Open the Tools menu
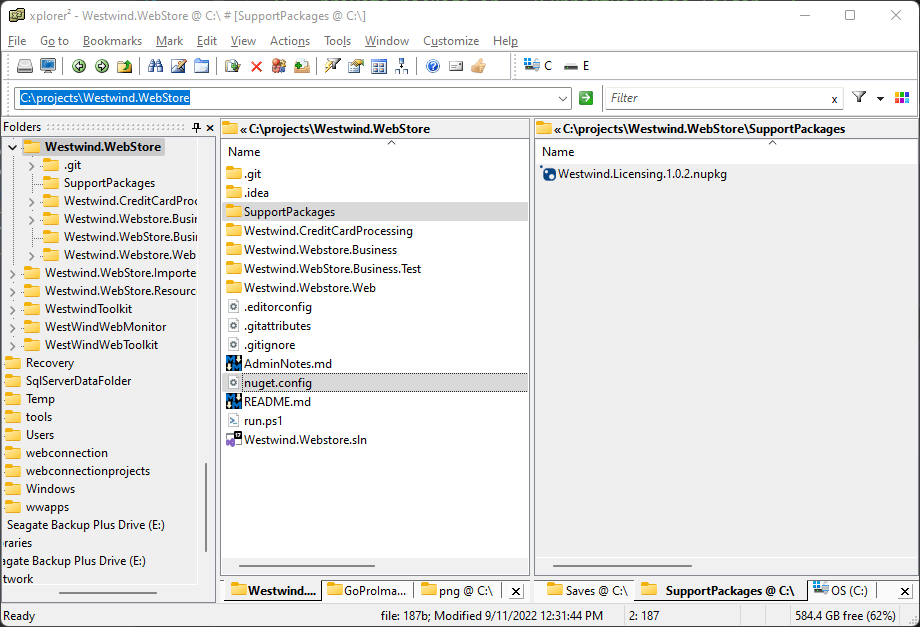 pos(337,41)
